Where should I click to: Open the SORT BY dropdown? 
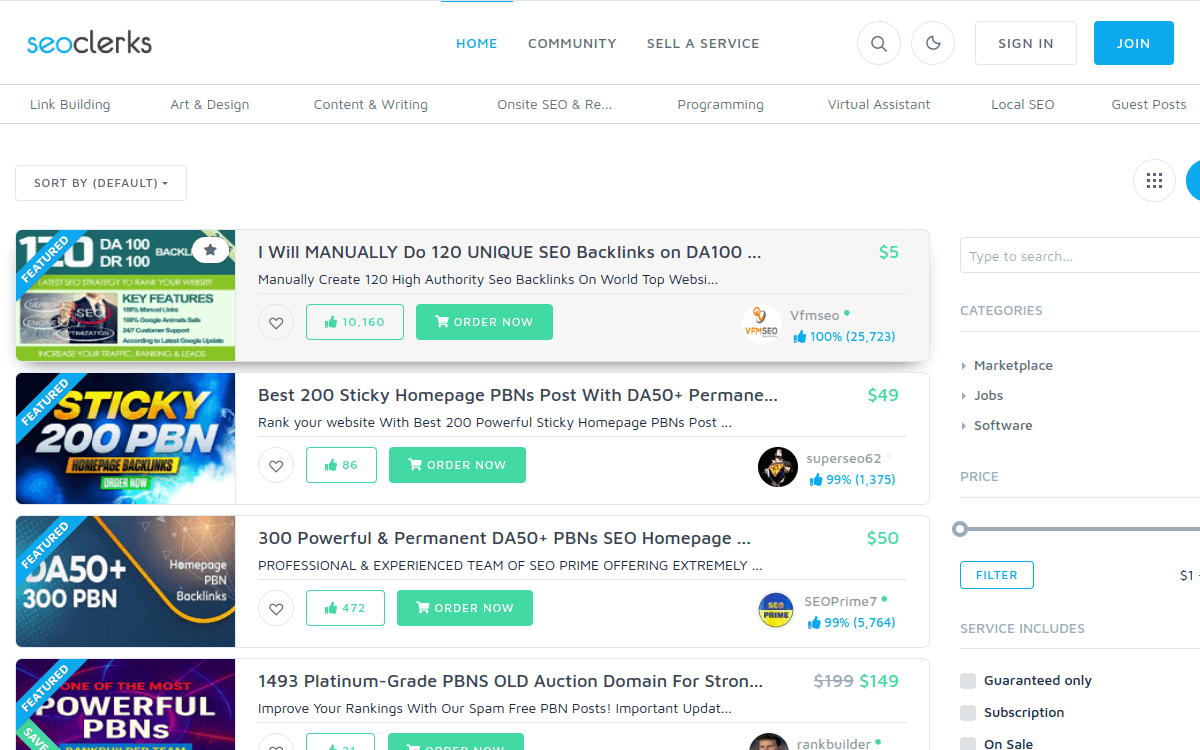tap(100, 183)
